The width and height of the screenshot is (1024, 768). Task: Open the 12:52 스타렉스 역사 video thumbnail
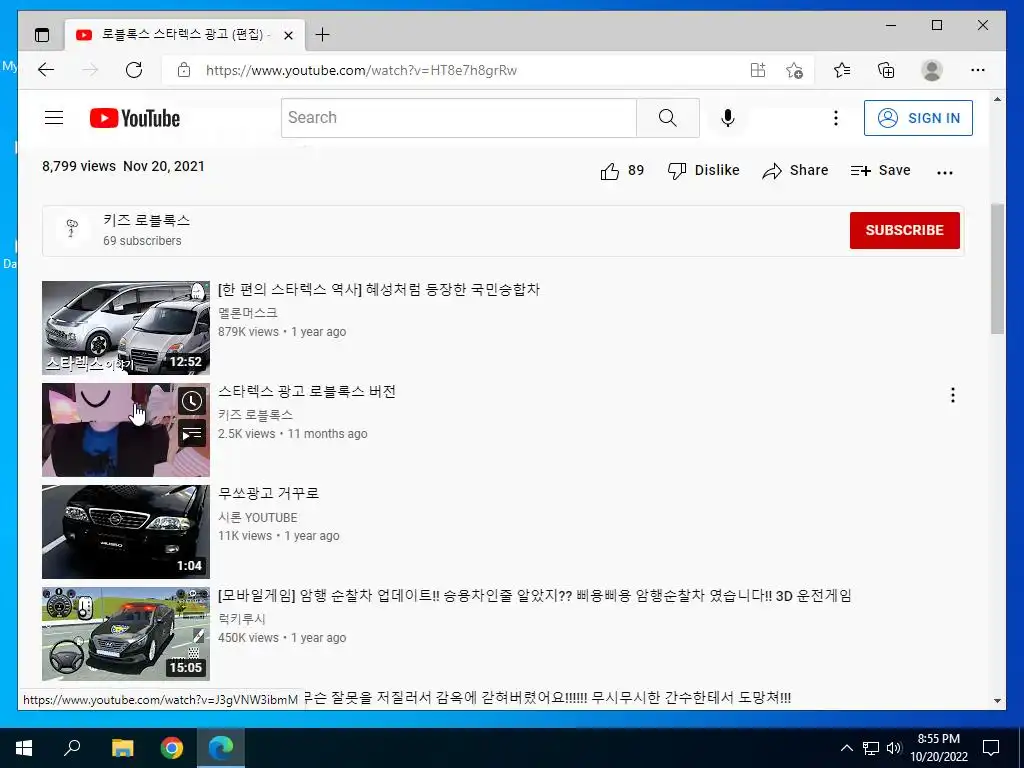[126, 328]
